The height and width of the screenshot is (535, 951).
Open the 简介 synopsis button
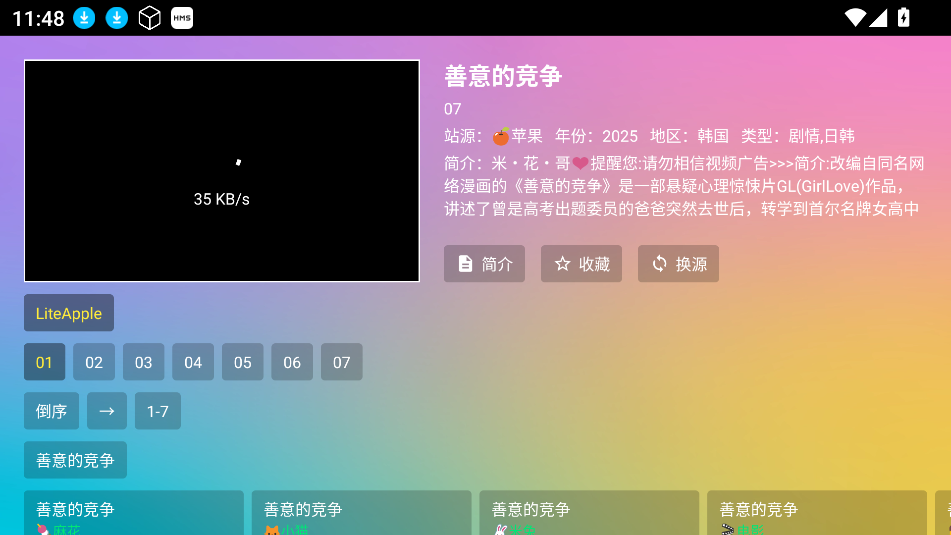484,264
